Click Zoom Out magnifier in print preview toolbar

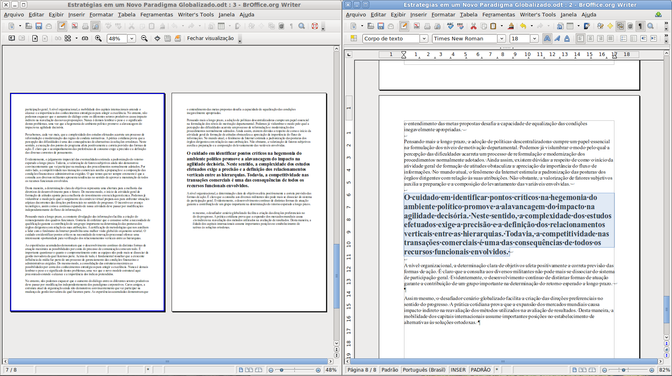pos(144,38)
